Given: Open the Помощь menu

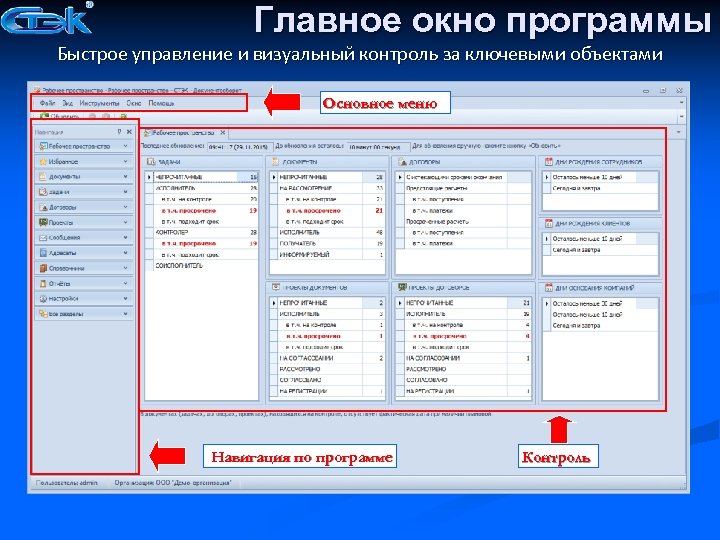Looking at the screenshot, I should coord(161,103).
